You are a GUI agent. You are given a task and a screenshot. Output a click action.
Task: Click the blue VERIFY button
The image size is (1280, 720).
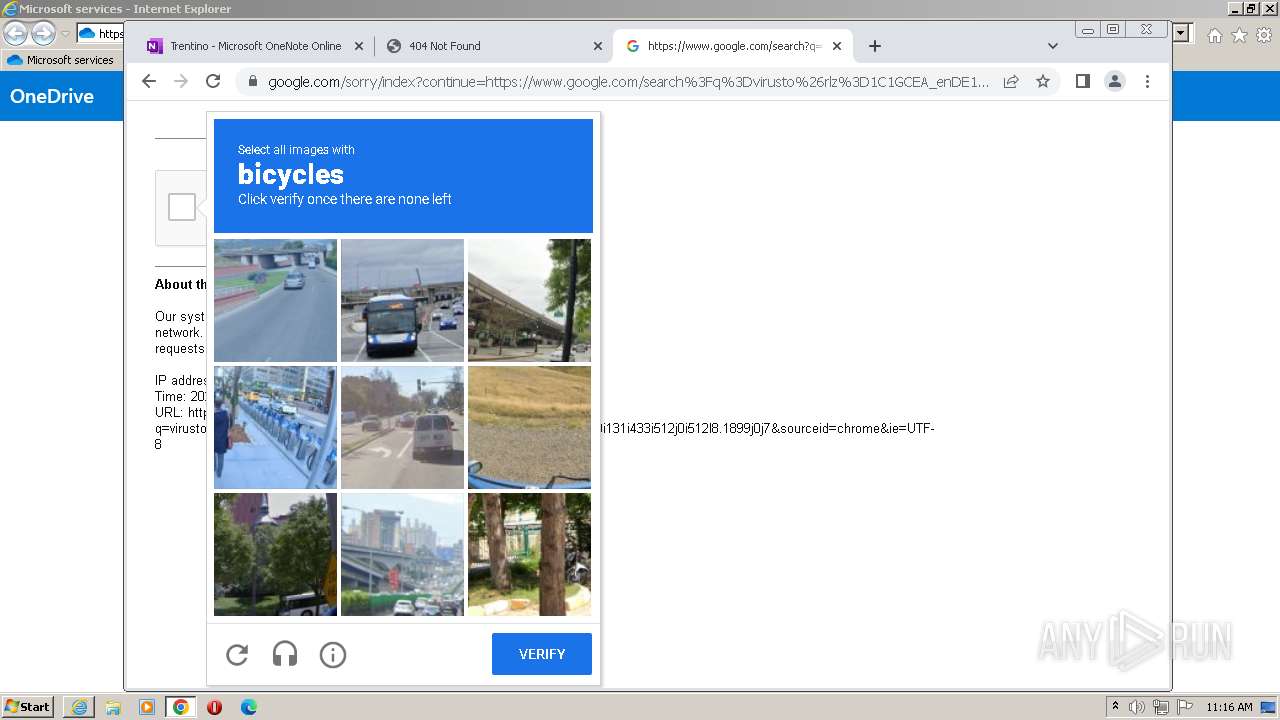[x=542, y=654]
